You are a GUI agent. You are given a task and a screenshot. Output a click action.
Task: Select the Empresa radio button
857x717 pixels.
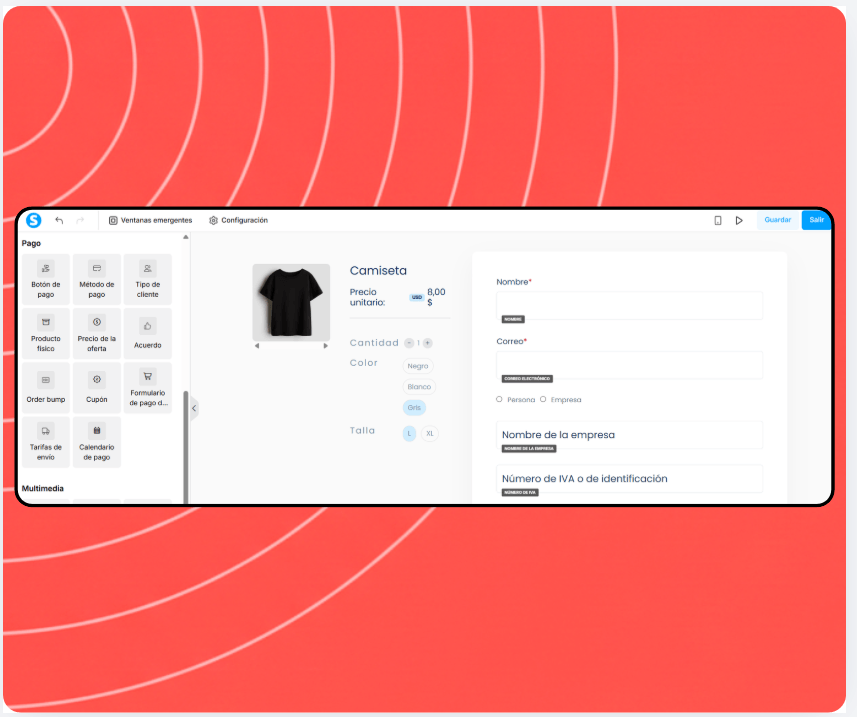(543, 399)
